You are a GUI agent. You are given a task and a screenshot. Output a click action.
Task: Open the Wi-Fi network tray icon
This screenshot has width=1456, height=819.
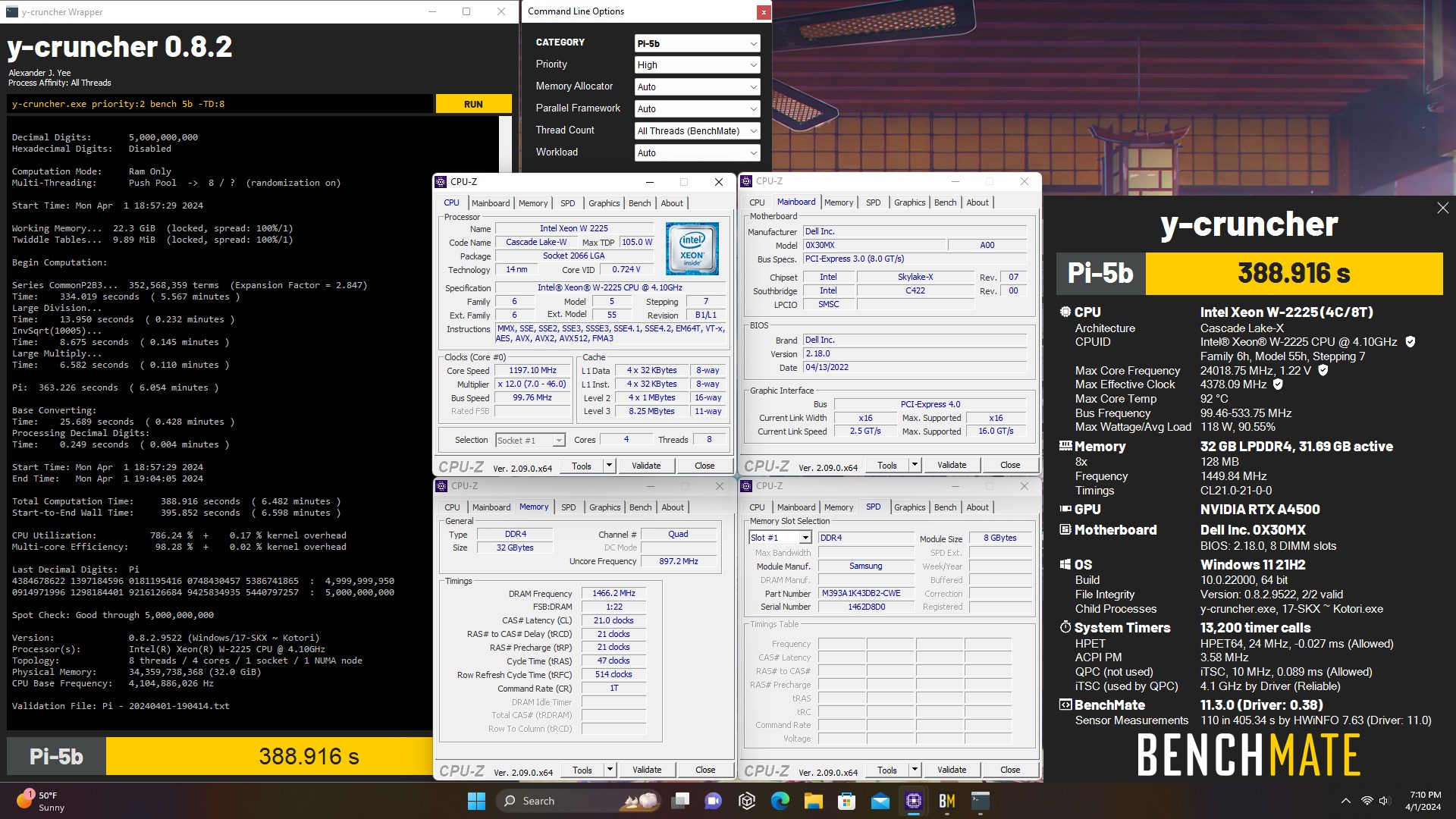click(1367, 801)
